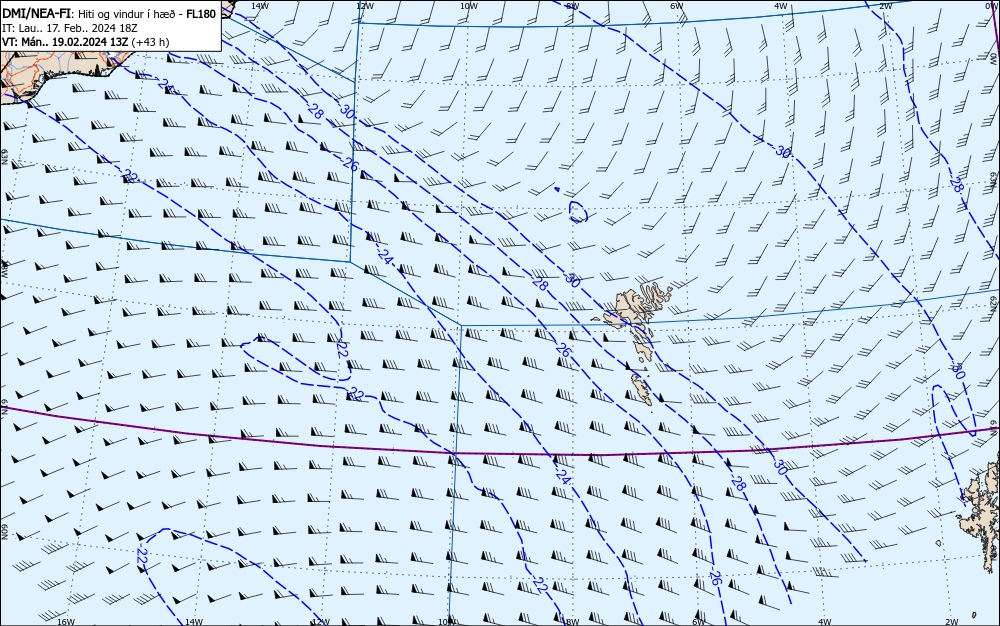Click the 'IT: Lau.. 17. Feb.. 2024 18Z' line

coord(70,28)
